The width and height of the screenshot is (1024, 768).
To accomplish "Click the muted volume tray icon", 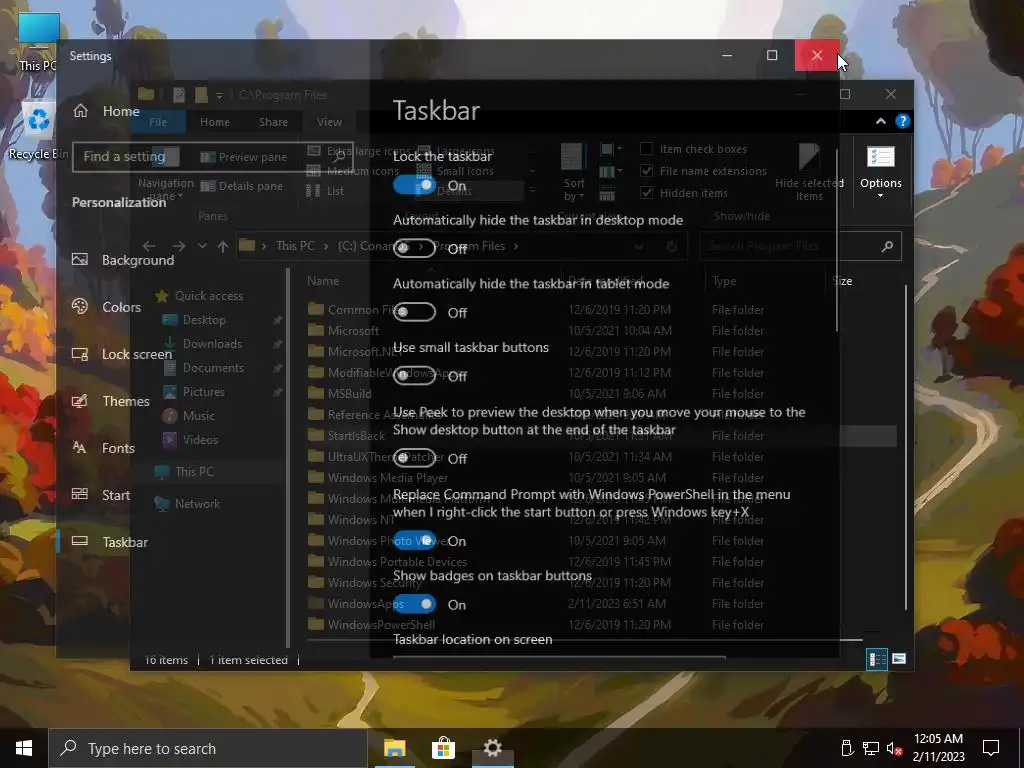I will pyautogui.click(x=895, y=748).
